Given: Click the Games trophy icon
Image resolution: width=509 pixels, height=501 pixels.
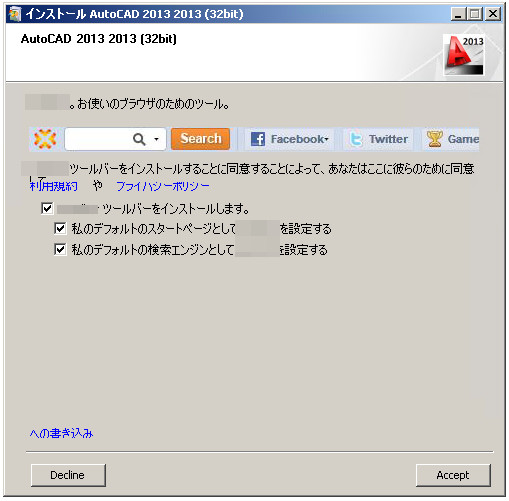Looking at the screenshot, I should click(435, 139).
